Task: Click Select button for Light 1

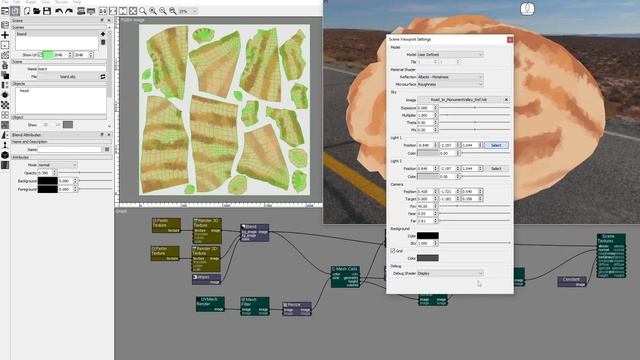Action: click(x=496, y=145)
